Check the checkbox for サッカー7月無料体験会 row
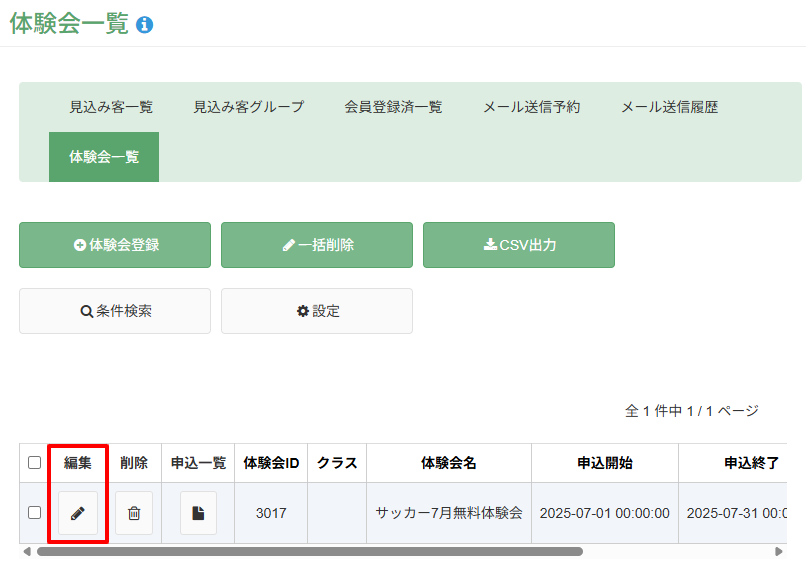The width and height of the screenshot is (806, 564). pos(34,513)
